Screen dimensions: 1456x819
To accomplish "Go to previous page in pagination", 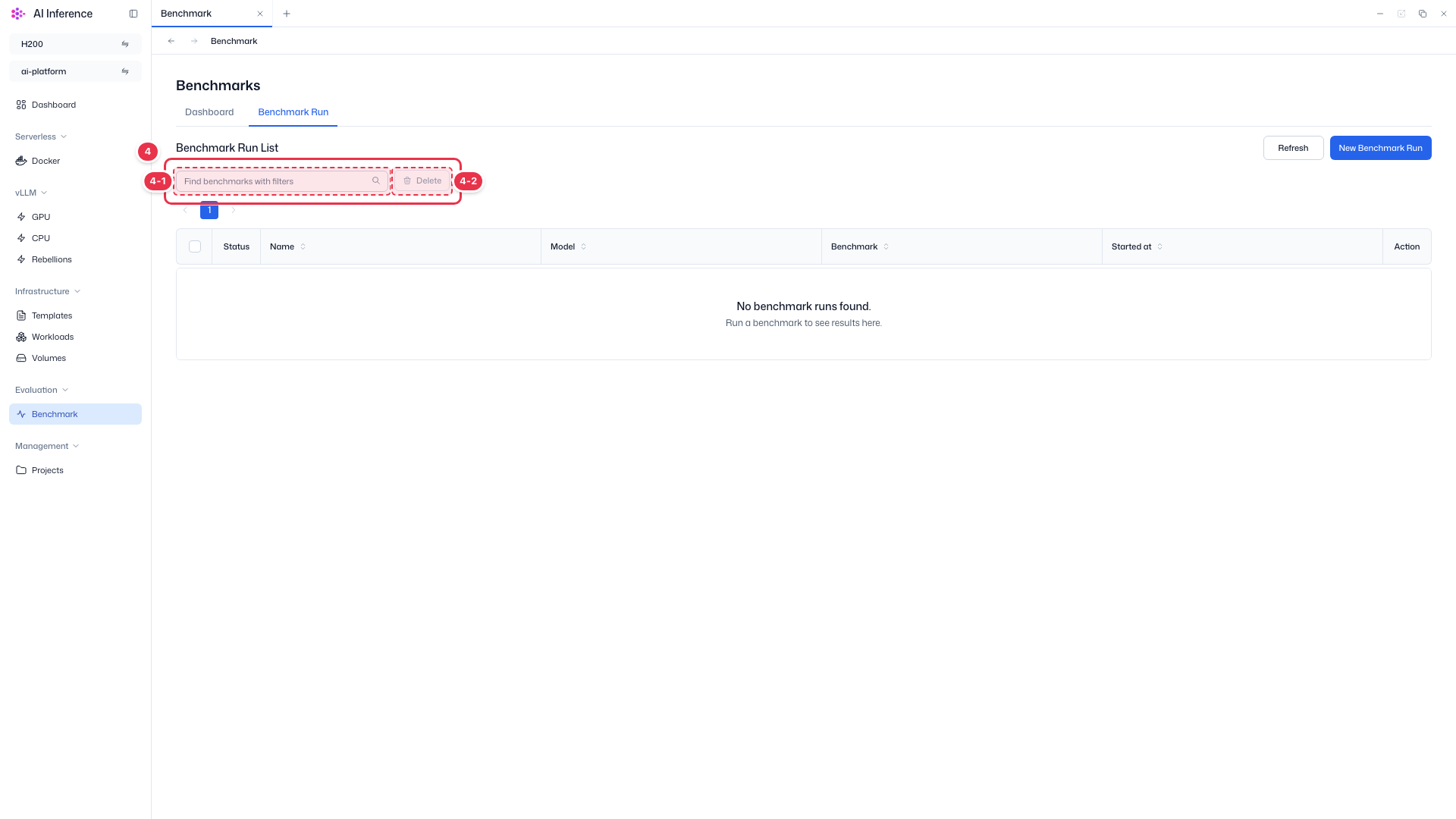I will coord(185,210).
